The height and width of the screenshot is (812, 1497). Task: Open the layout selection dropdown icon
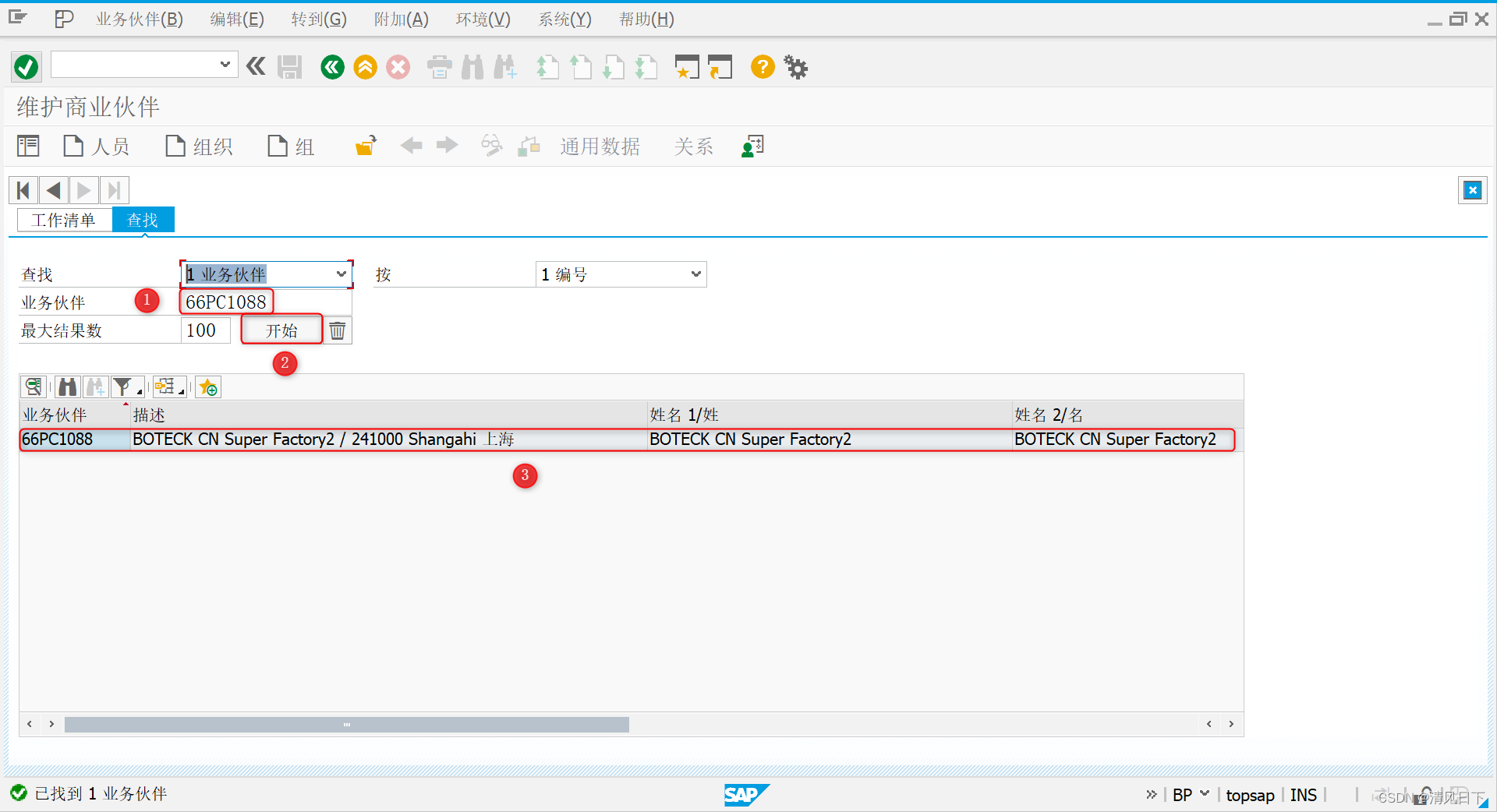[x=169, y=387]
